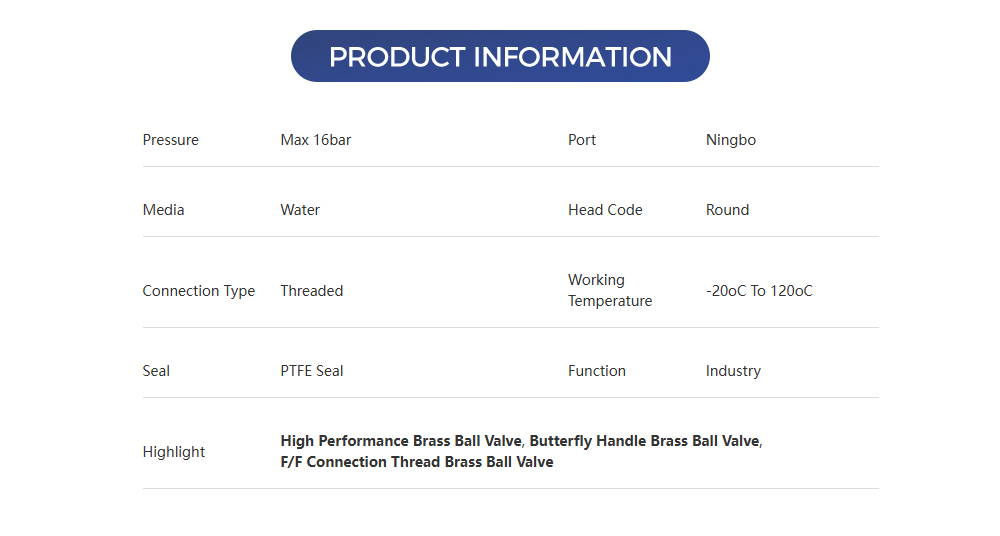Select the Industry function value
1000x536 pixels.
733,371
